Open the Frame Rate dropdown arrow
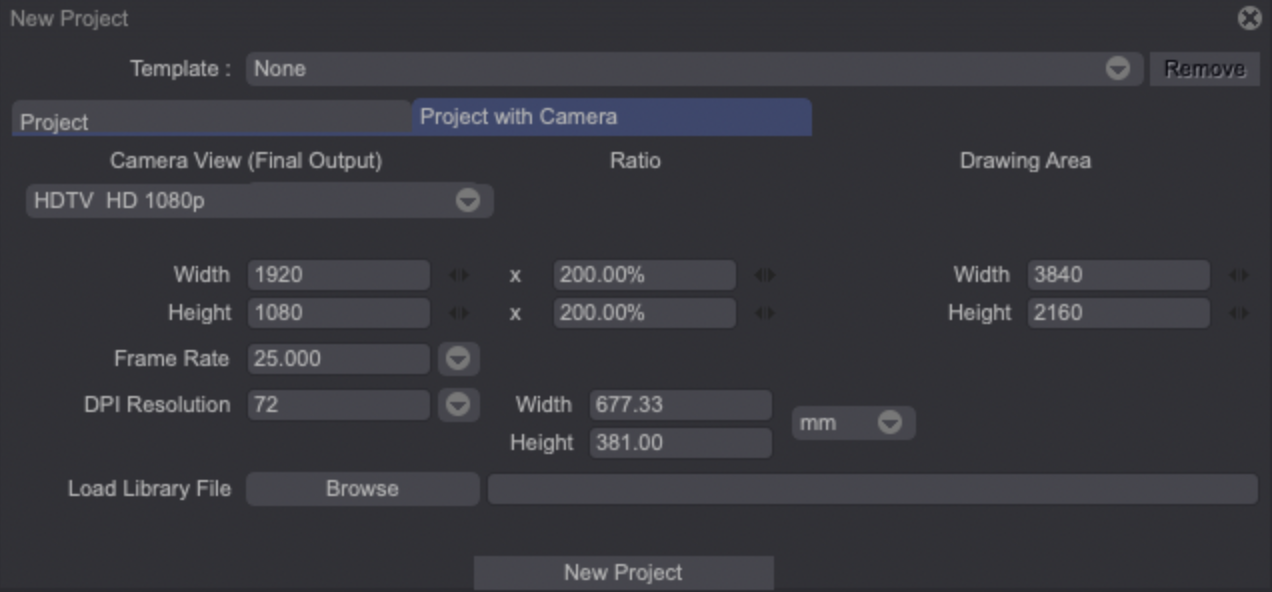This screenshot has width=1272, height=592. pos(458,359)
